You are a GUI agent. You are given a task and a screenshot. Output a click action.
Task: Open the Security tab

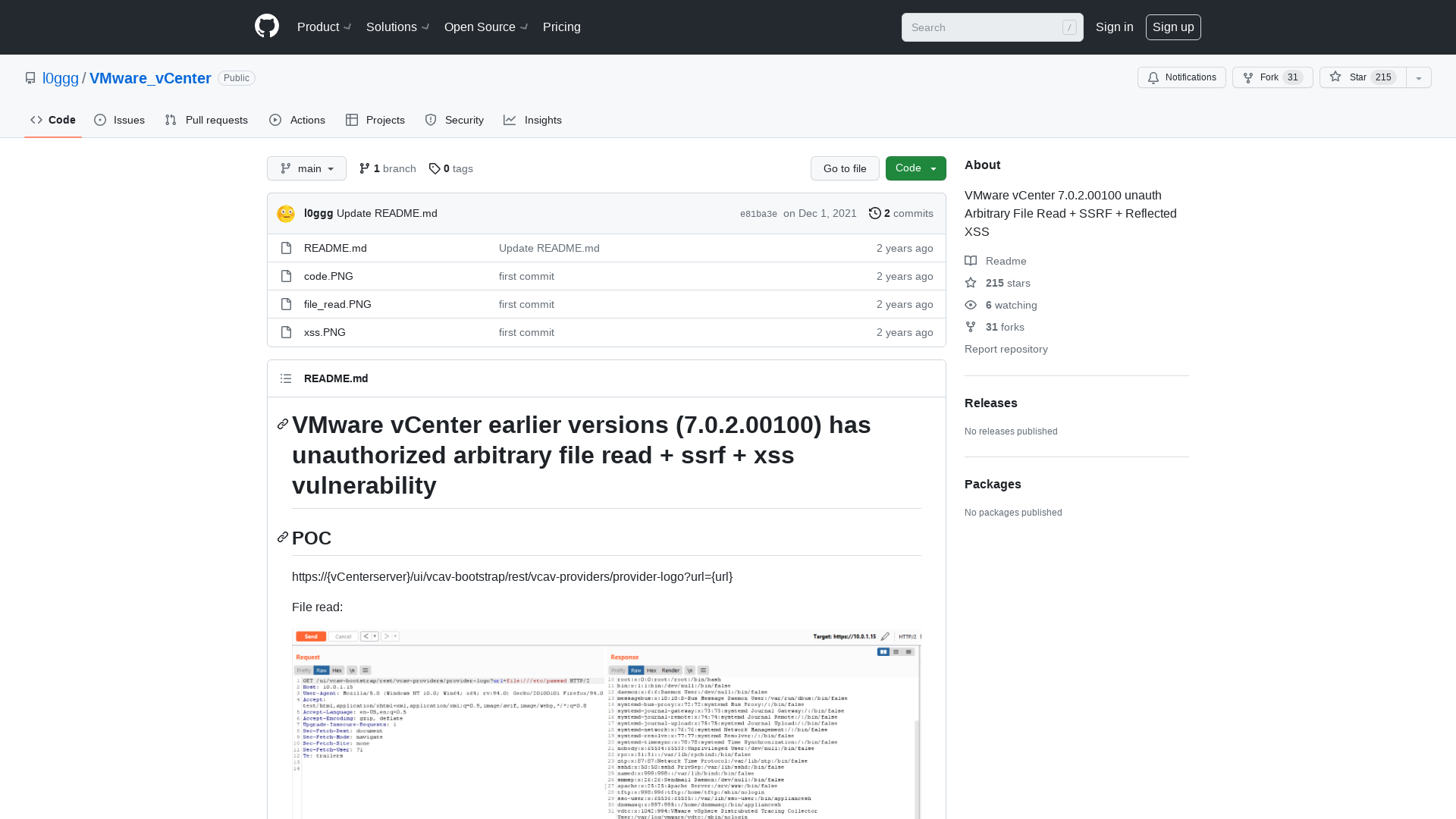click(x=454, y=120)
